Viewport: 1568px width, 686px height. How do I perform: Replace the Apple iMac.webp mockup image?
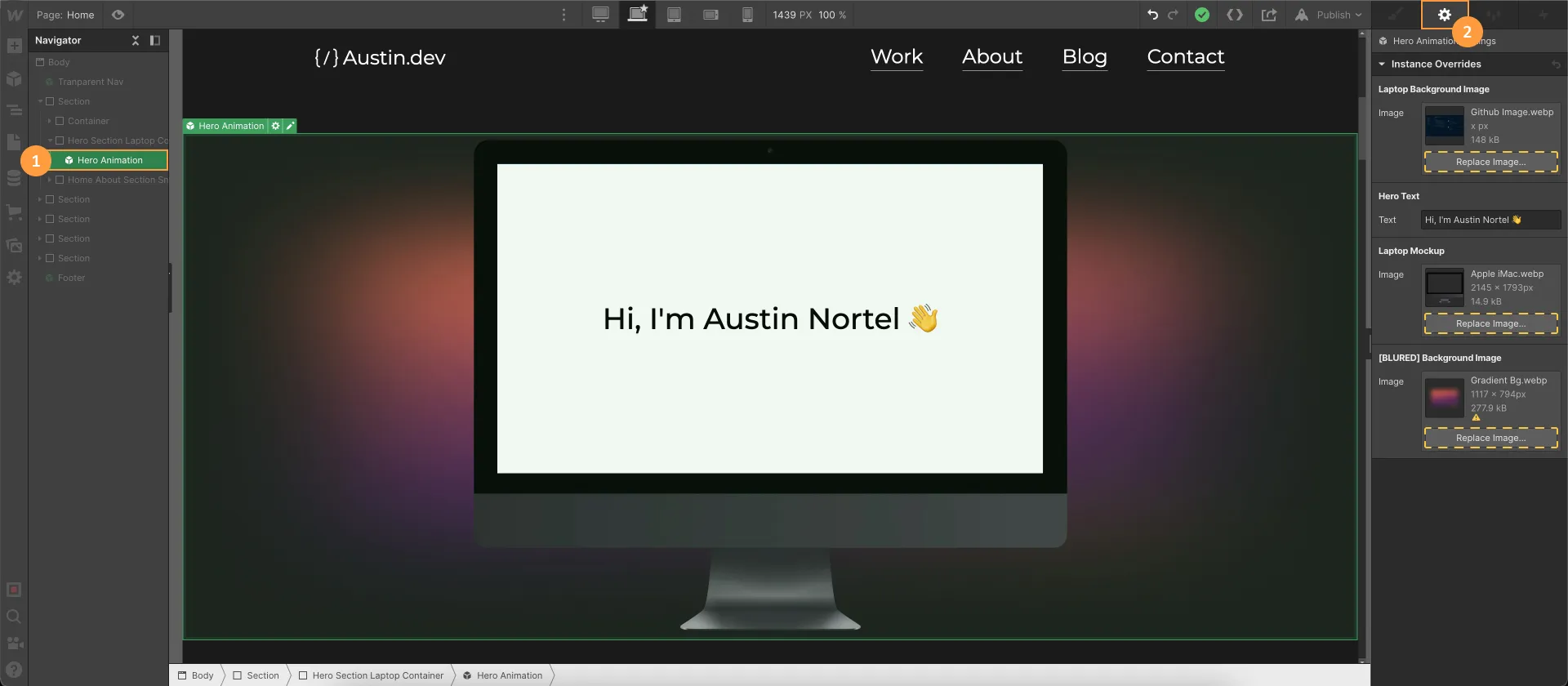[x=1490, y=323]
